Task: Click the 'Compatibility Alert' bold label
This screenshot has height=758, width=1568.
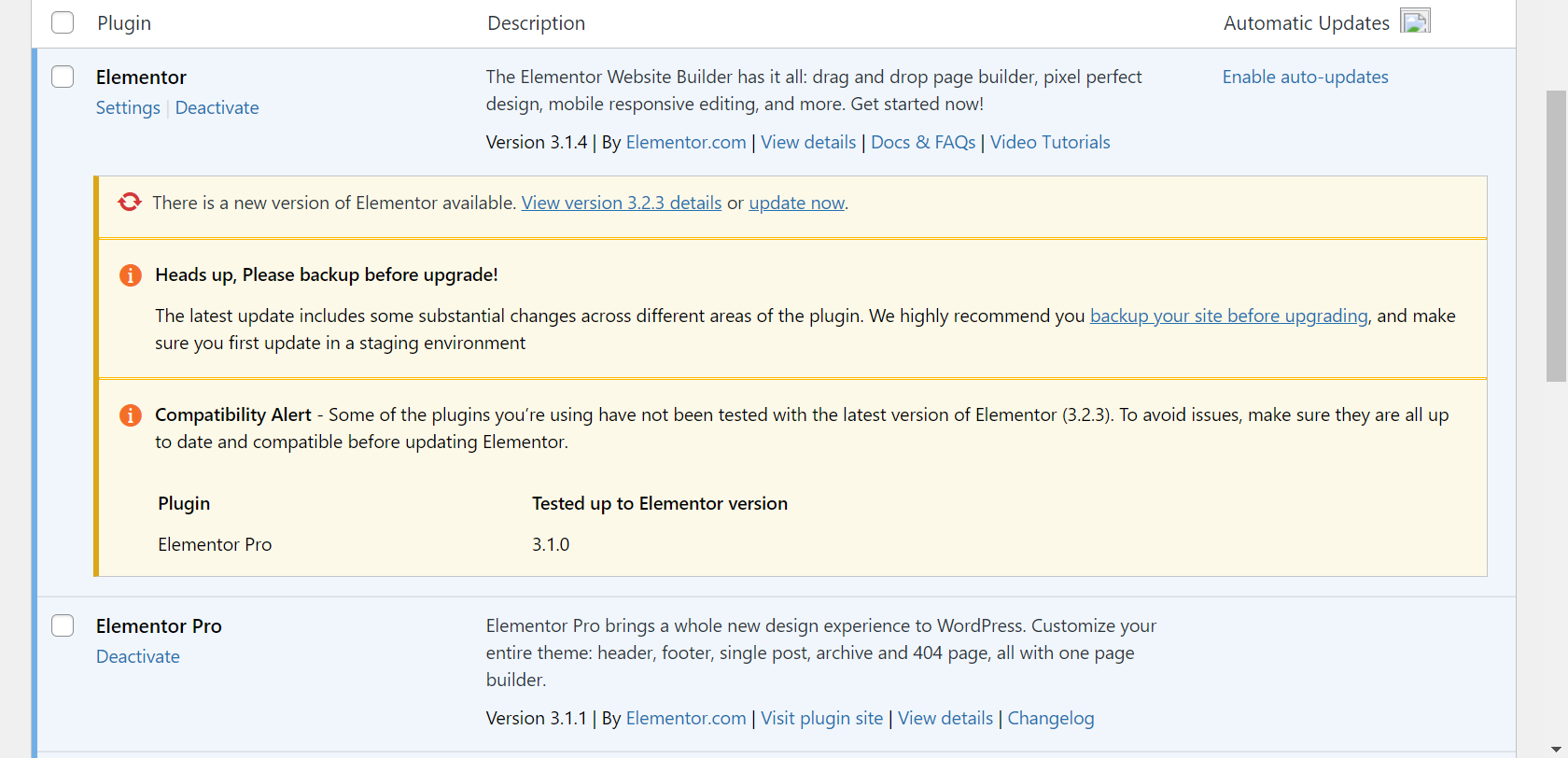Action: click(233, 414)
